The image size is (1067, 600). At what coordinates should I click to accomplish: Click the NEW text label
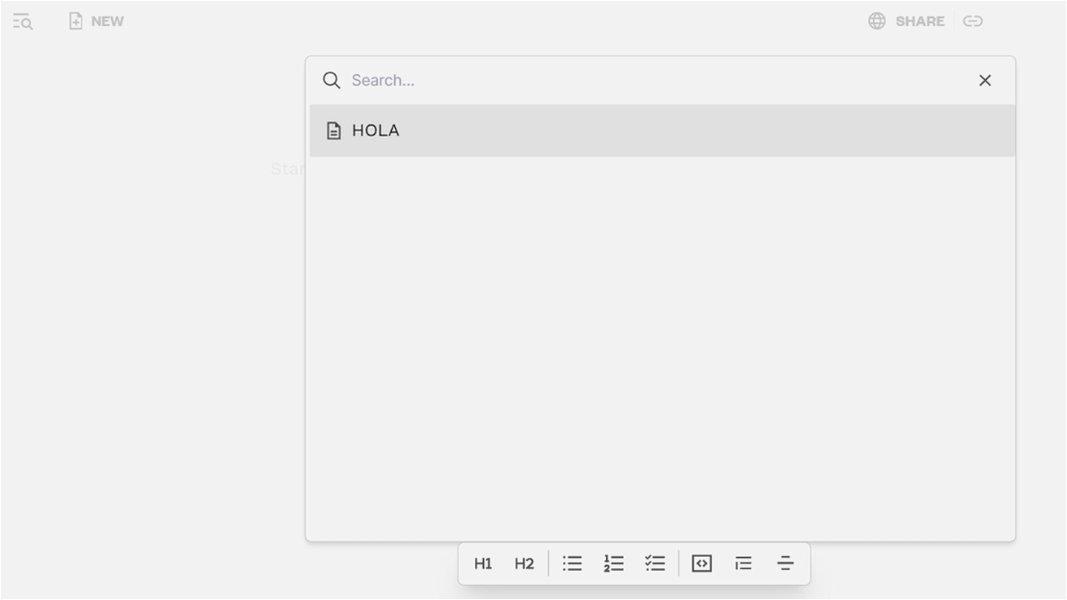click(x=108, y=21)
